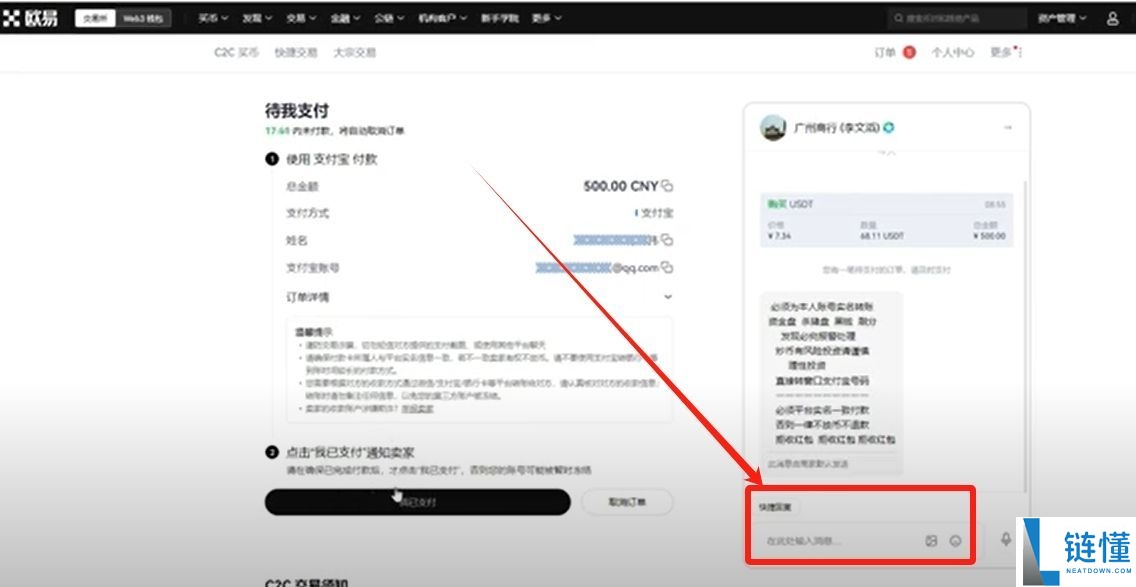Click the black 我已支付 button
The width and height of the screenshot is (1136, 587).
tap(417, 502)
